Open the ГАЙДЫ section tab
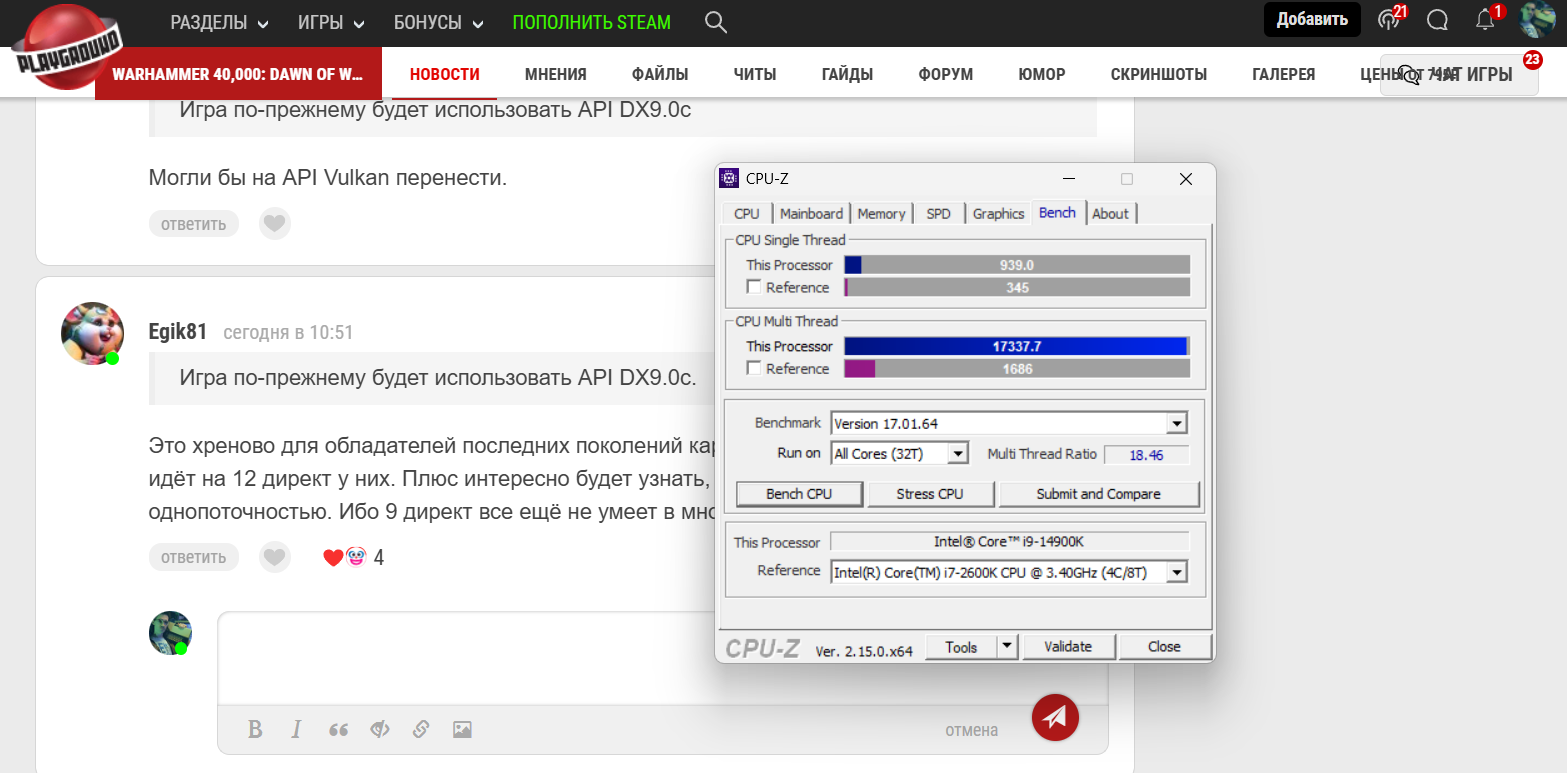 tap(847, 74)
